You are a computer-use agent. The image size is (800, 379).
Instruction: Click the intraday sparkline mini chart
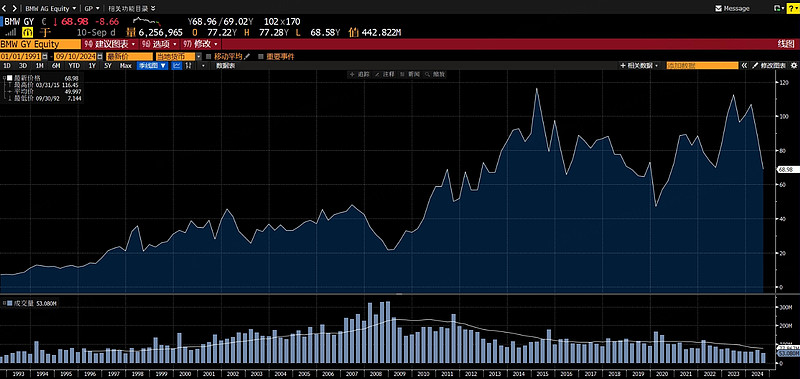pyautogui.click(x=147, y=21)
